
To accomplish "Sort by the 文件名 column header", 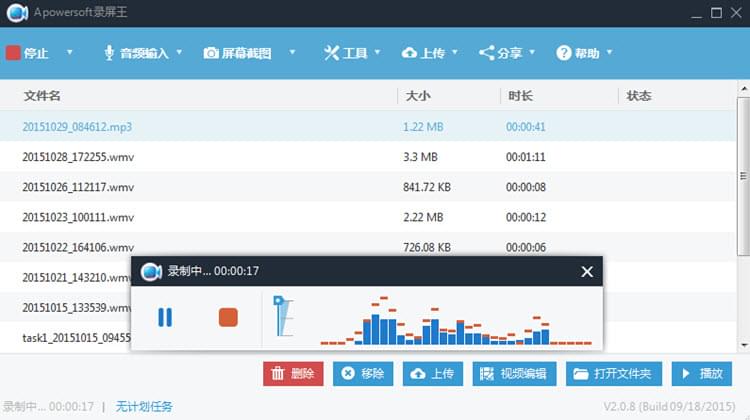I will click(42, 96).
